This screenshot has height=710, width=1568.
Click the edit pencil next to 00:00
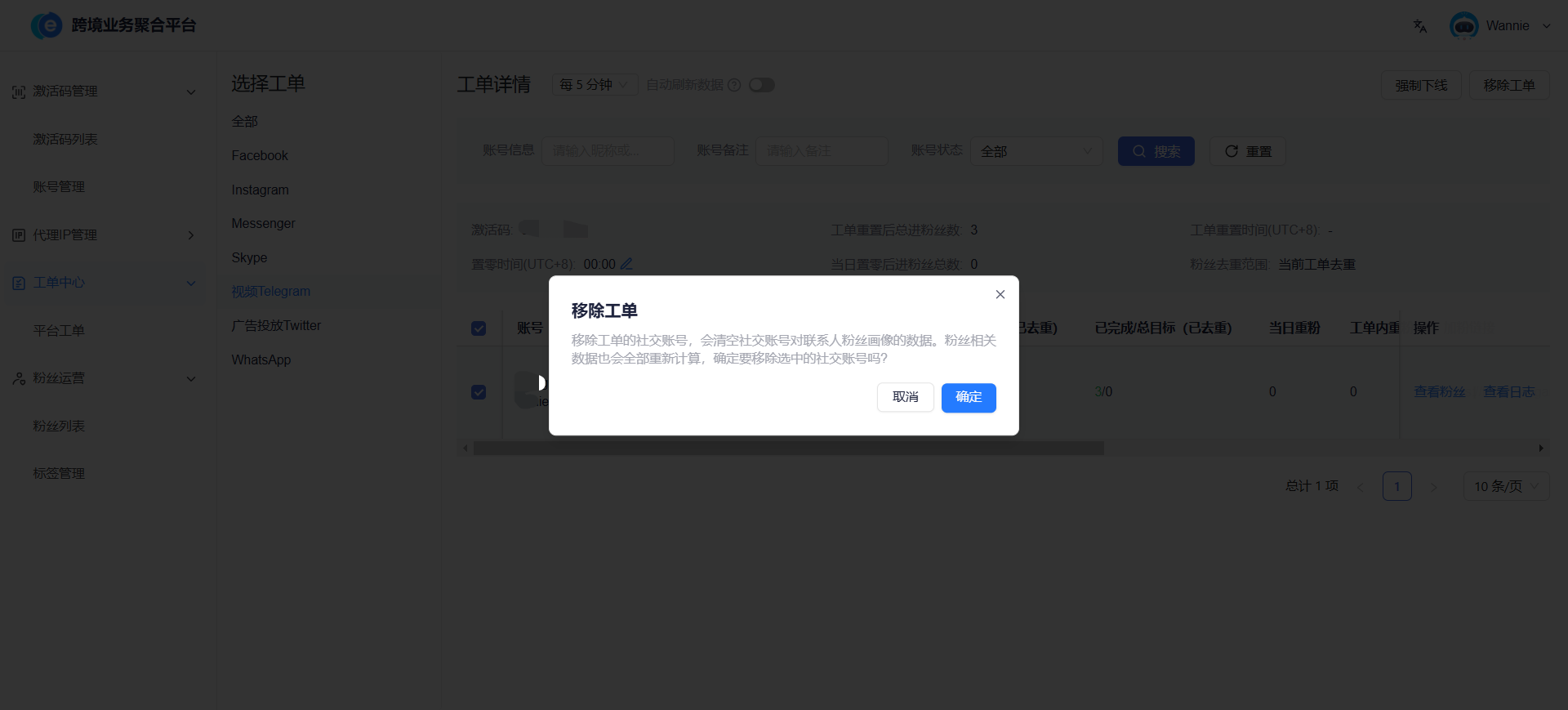point(626,264)
